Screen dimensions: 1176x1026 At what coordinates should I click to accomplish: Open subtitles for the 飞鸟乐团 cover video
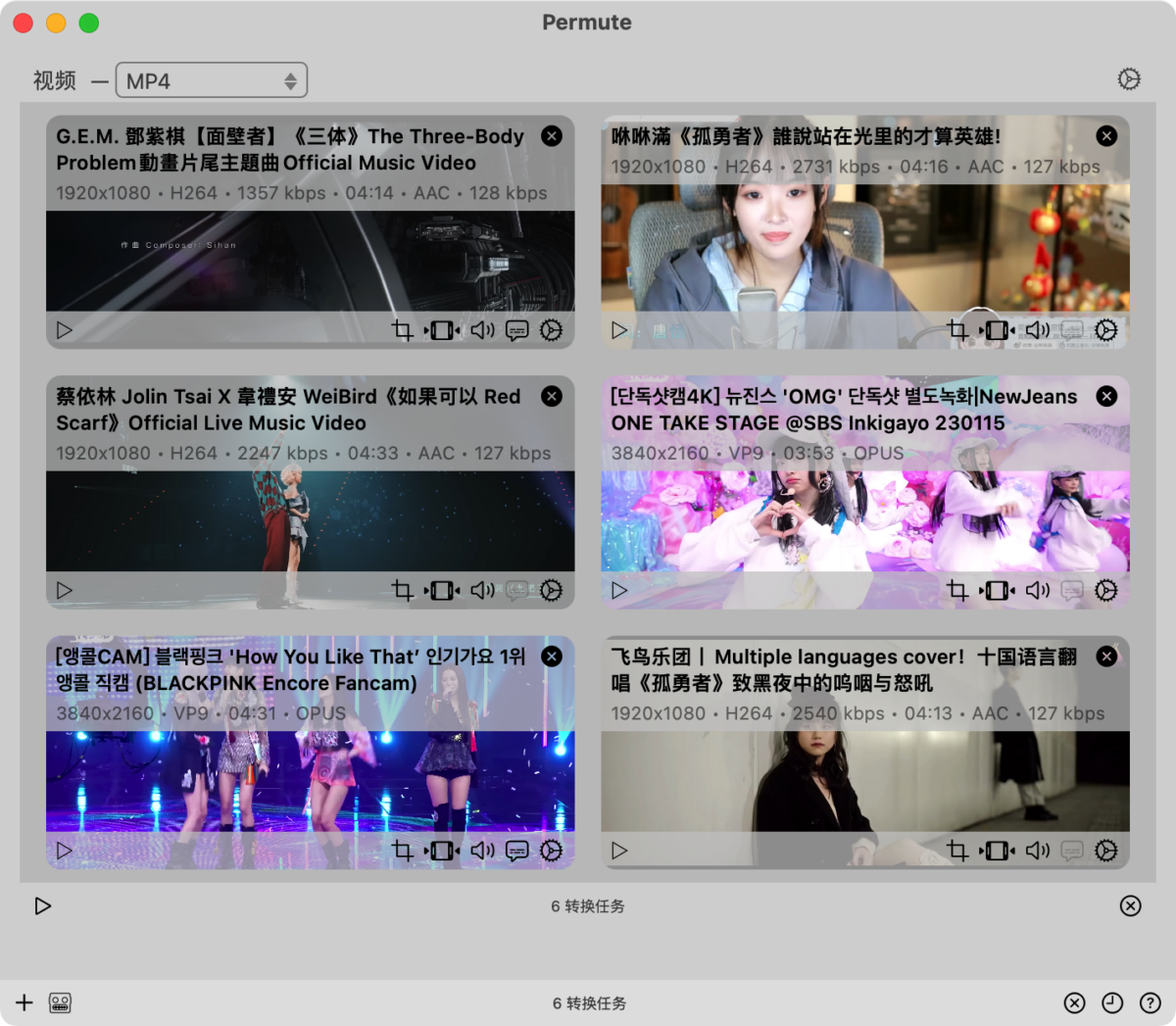click(x=1072, y=851)
